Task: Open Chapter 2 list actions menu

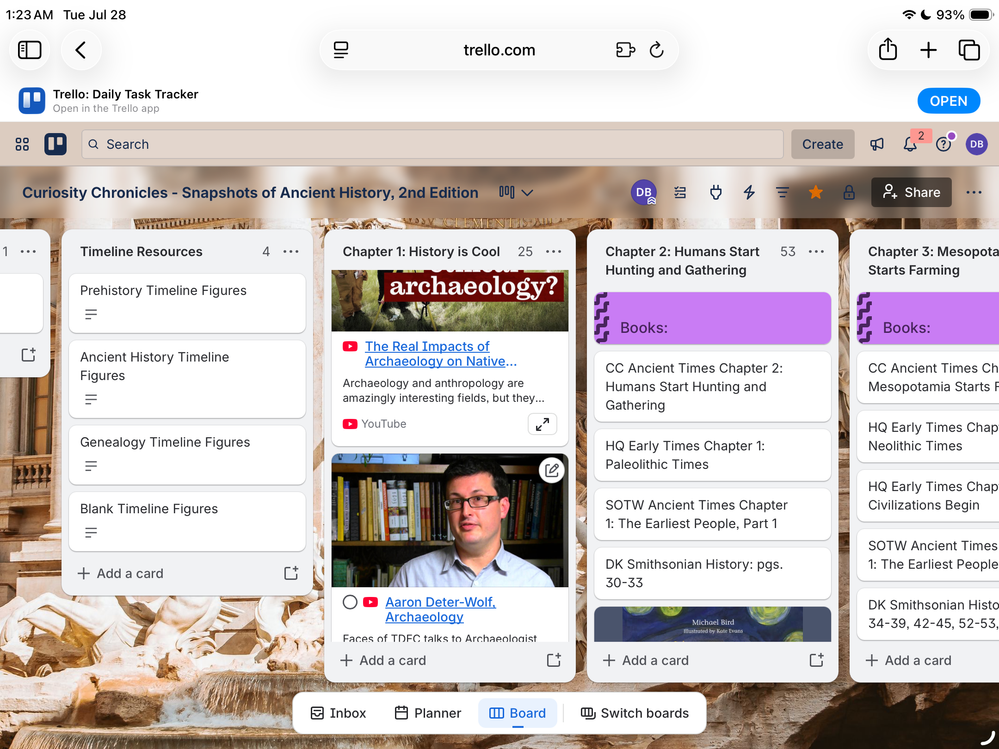Action: (816, 252)
